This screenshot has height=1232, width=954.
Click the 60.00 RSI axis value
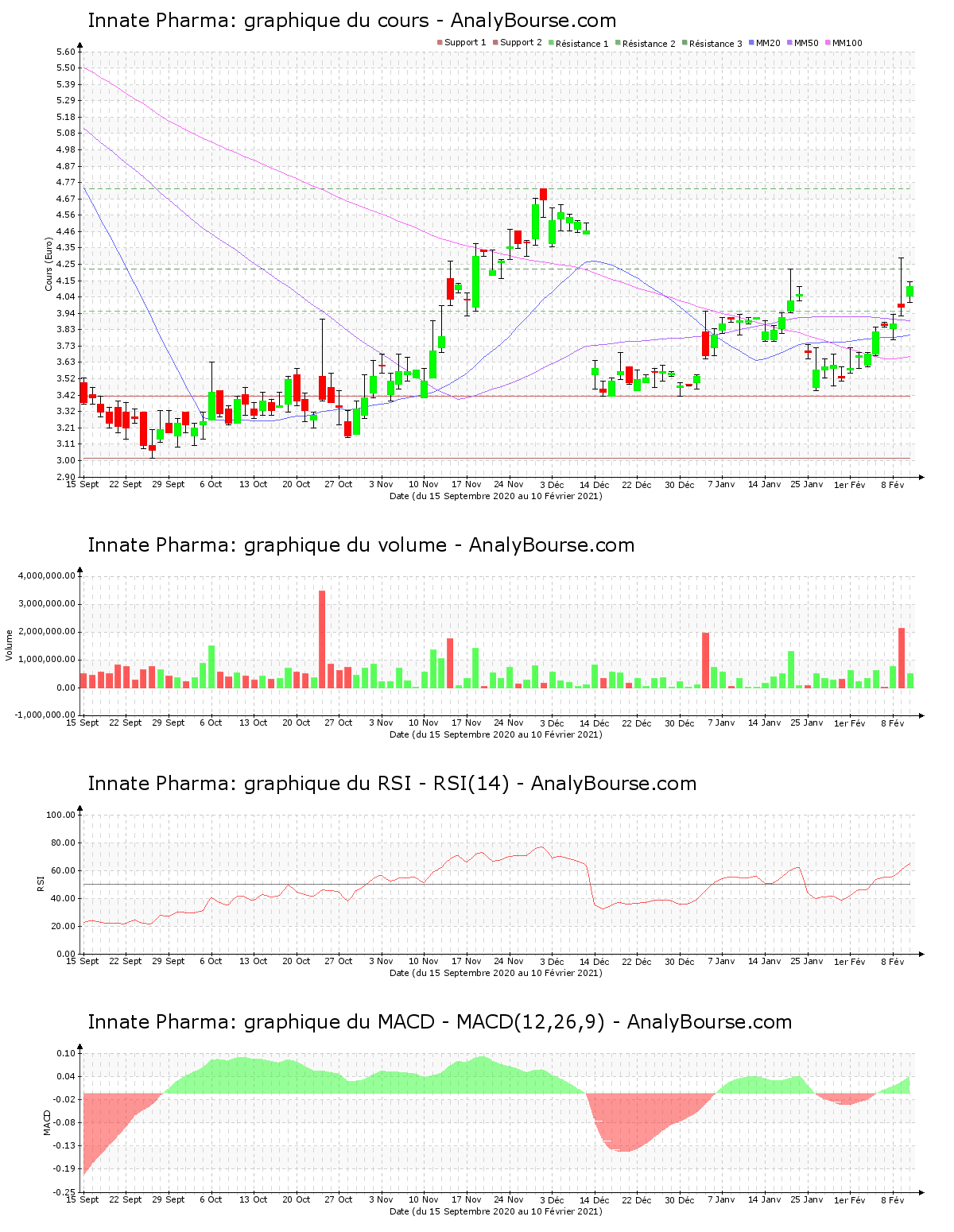point(64,870)
